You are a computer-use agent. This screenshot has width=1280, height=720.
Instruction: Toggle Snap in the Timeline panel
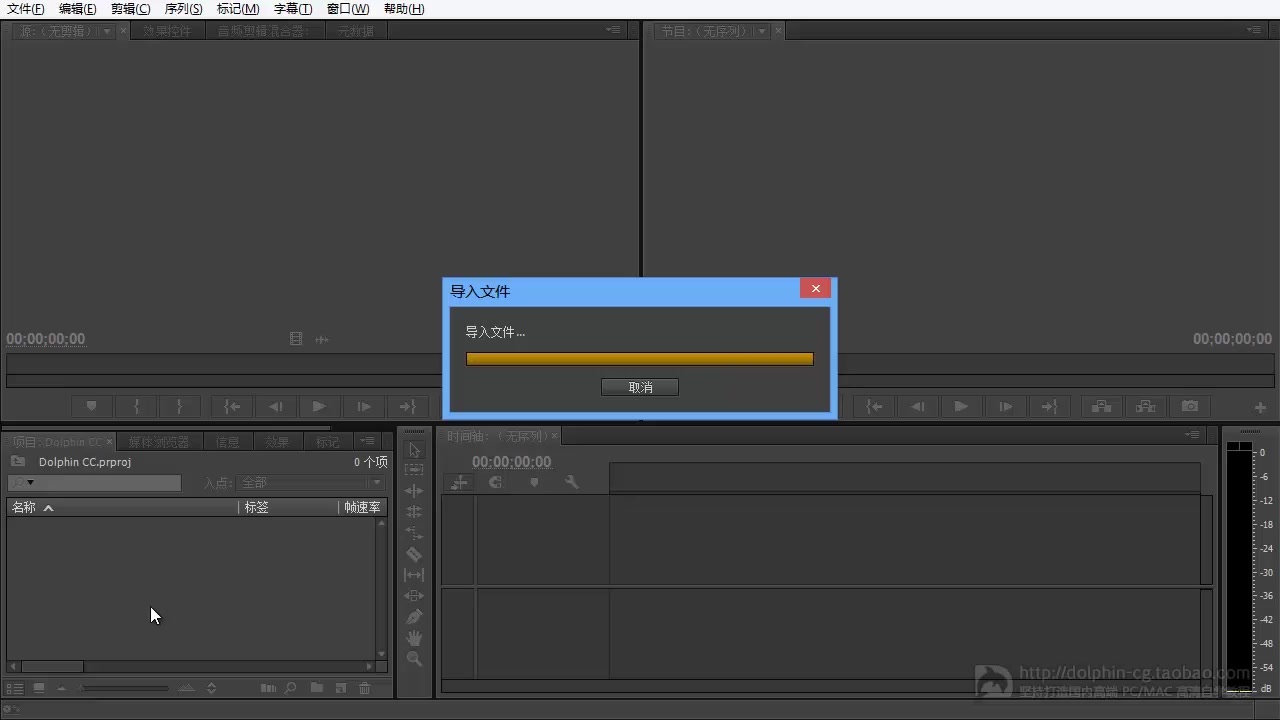pyautogui.click(x=495, y=482)
